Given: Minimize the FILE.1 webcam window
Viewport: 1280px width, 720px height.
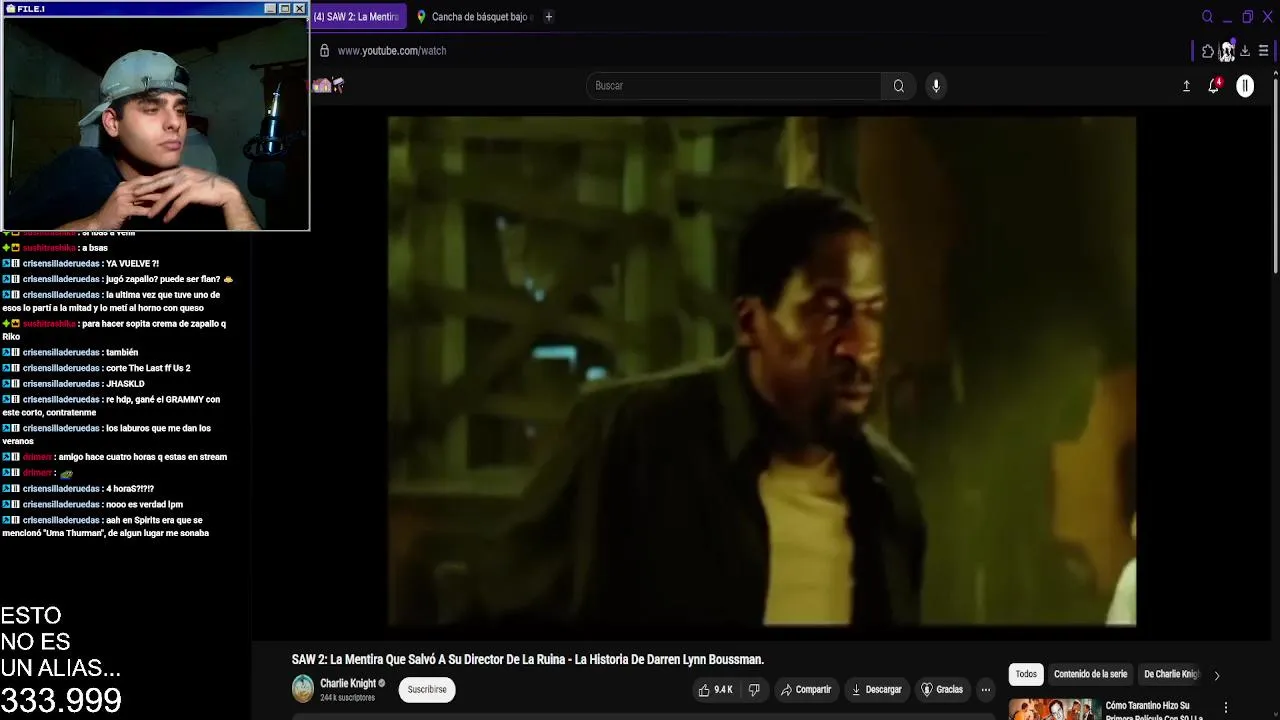Looking at the screenshot, I should click(x=269, y=9).
